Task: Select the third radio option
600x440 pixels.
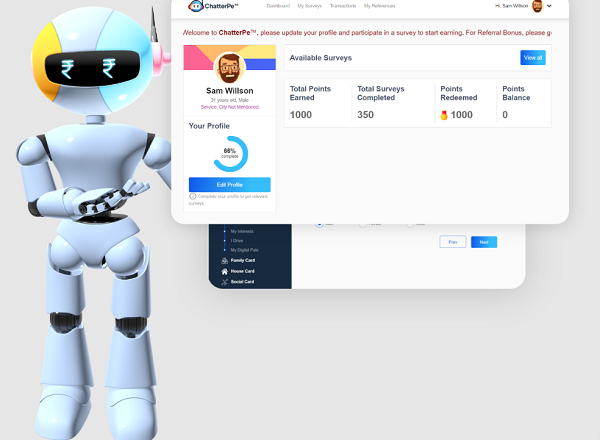Action: click(x=410, y=223)
